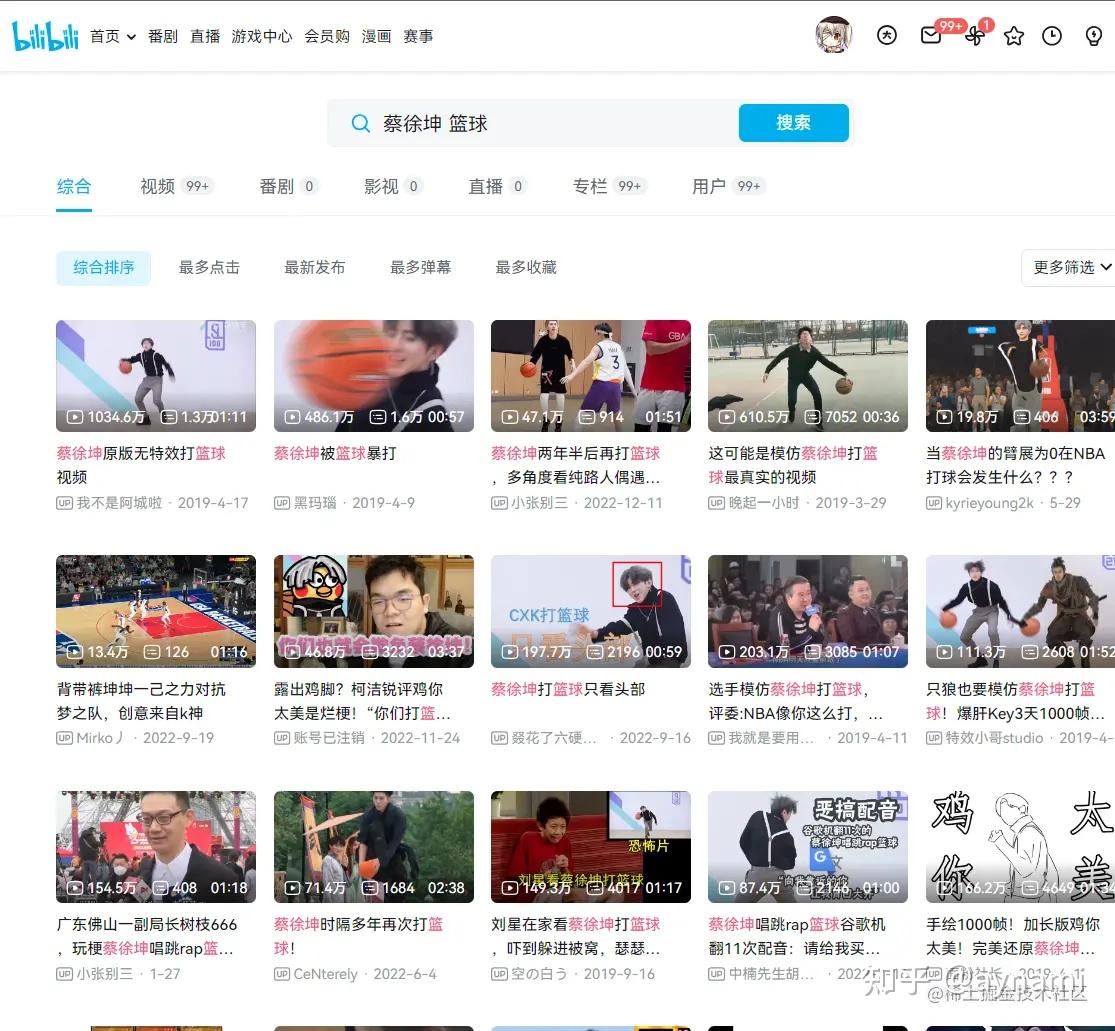Click the blue 搜索 button
The image size is (1115, 1031).
[794, 123]
